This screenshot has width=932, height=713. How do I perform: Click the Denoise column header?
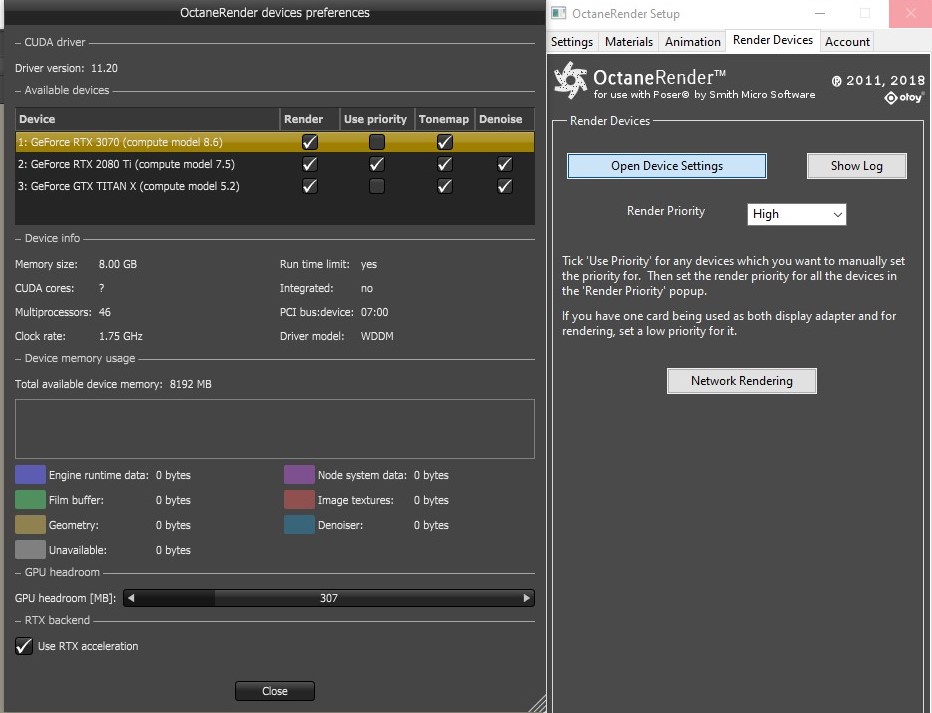tap(505, 119)
